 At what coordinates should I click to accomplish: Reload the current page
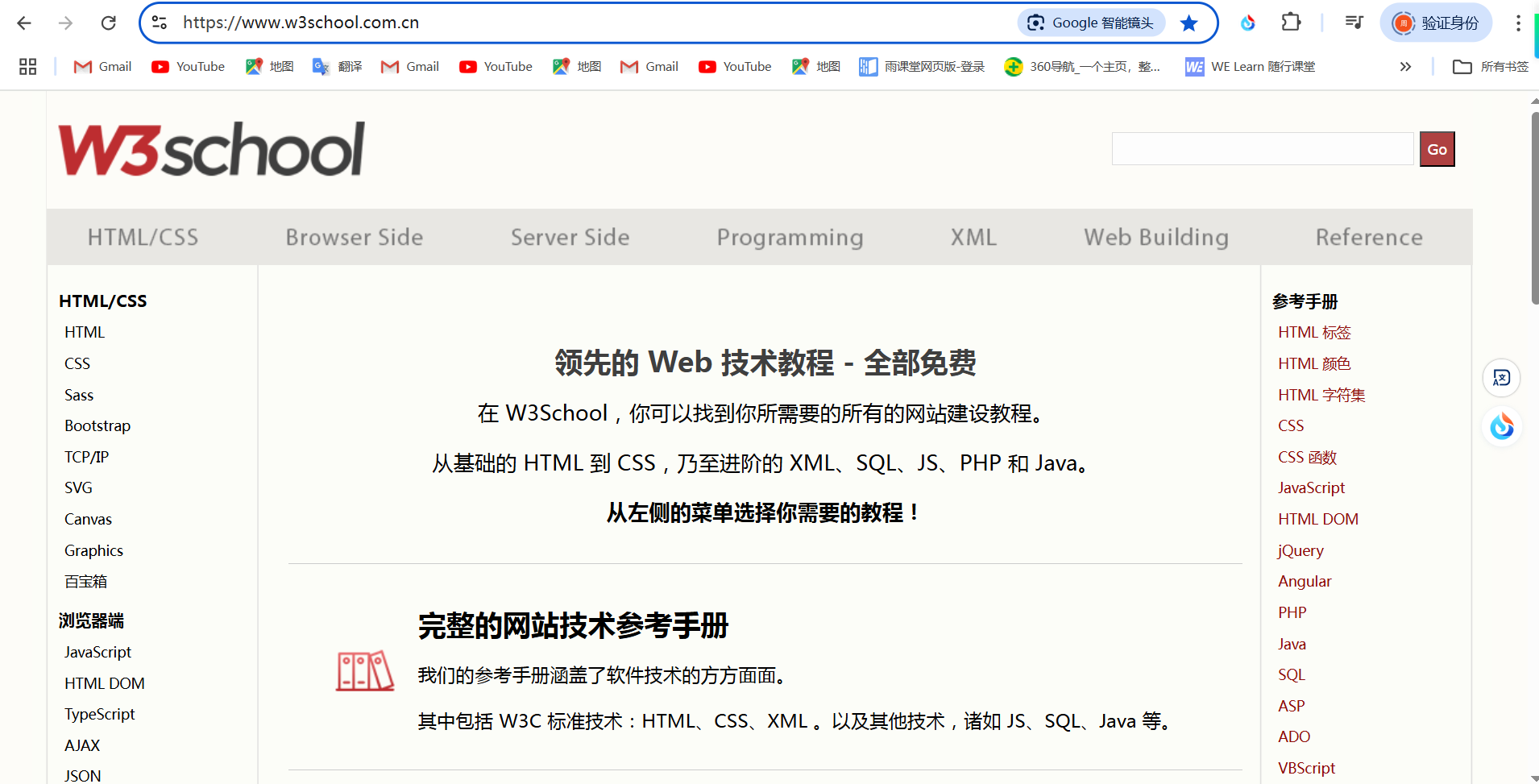[108, 23]
